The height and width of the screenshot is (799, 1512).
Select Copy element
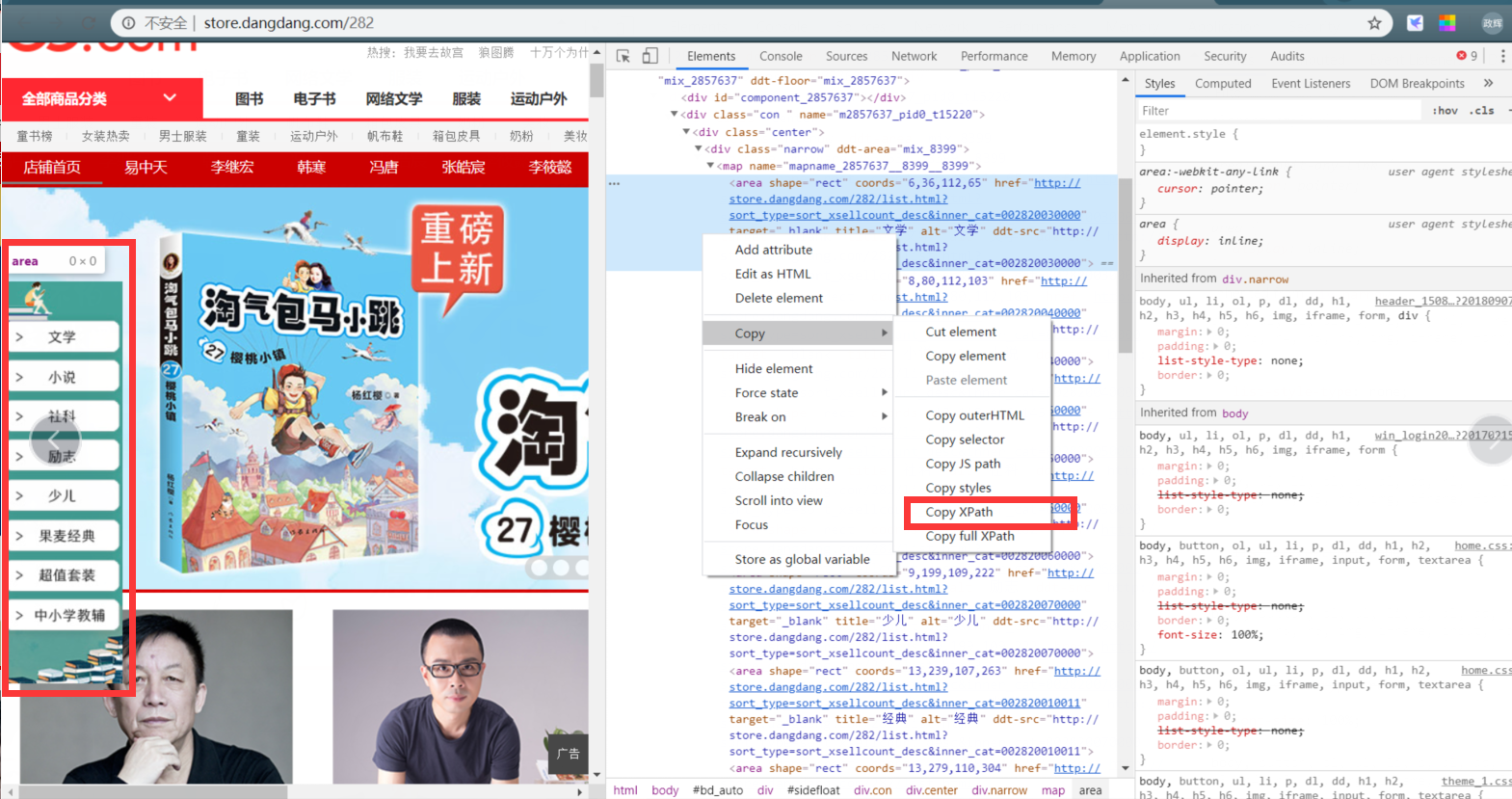click(967, 356)
